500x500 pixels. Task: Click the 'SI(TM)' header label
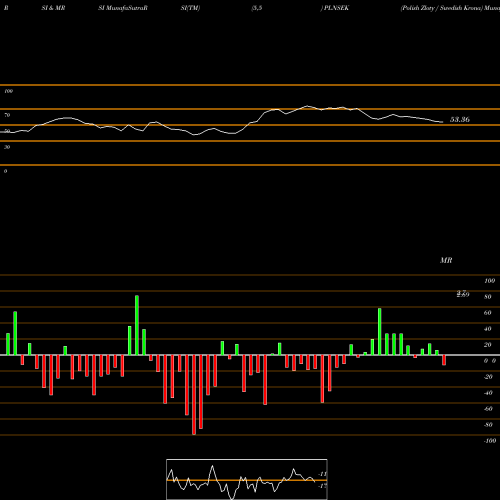pyautogui.click(x=190, y=8)
